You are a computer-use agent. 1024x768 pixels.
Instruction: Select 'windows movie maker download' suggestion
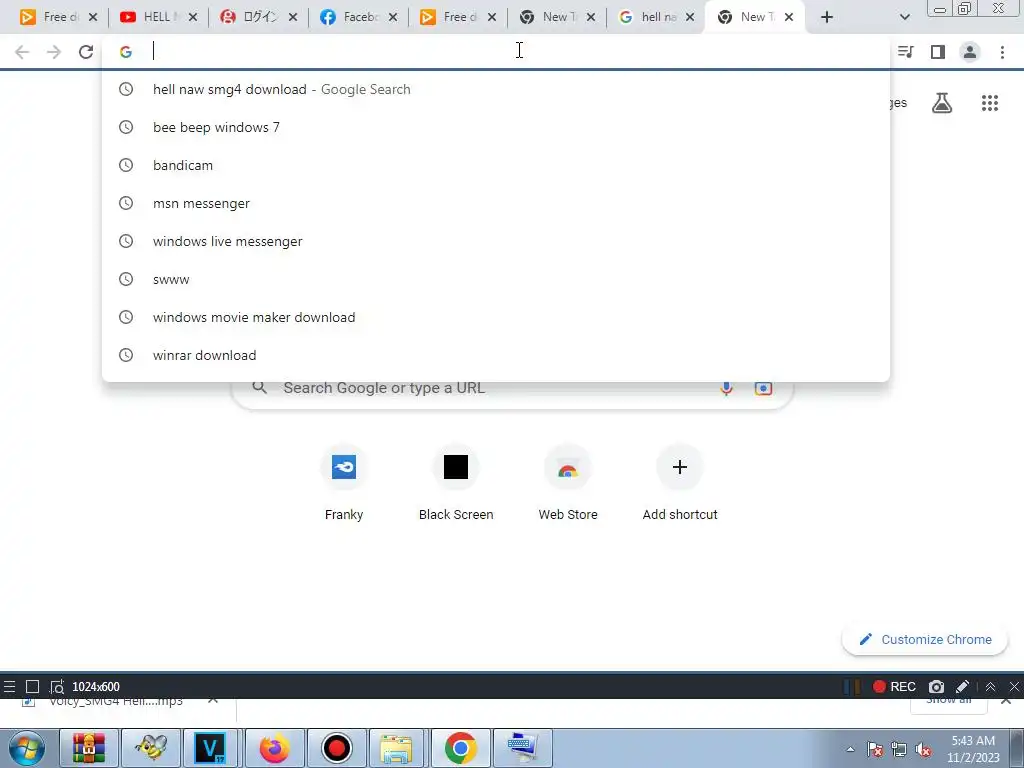point(496,317)
